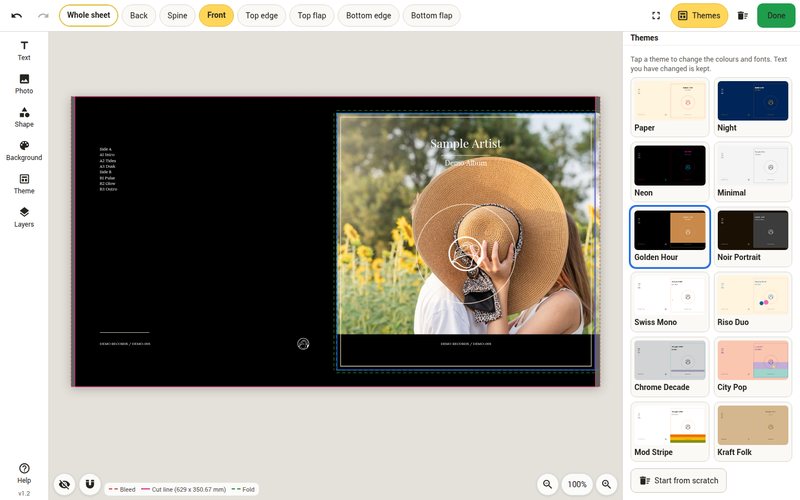
Task: Open the Shape tool
Action: (24, 117)
